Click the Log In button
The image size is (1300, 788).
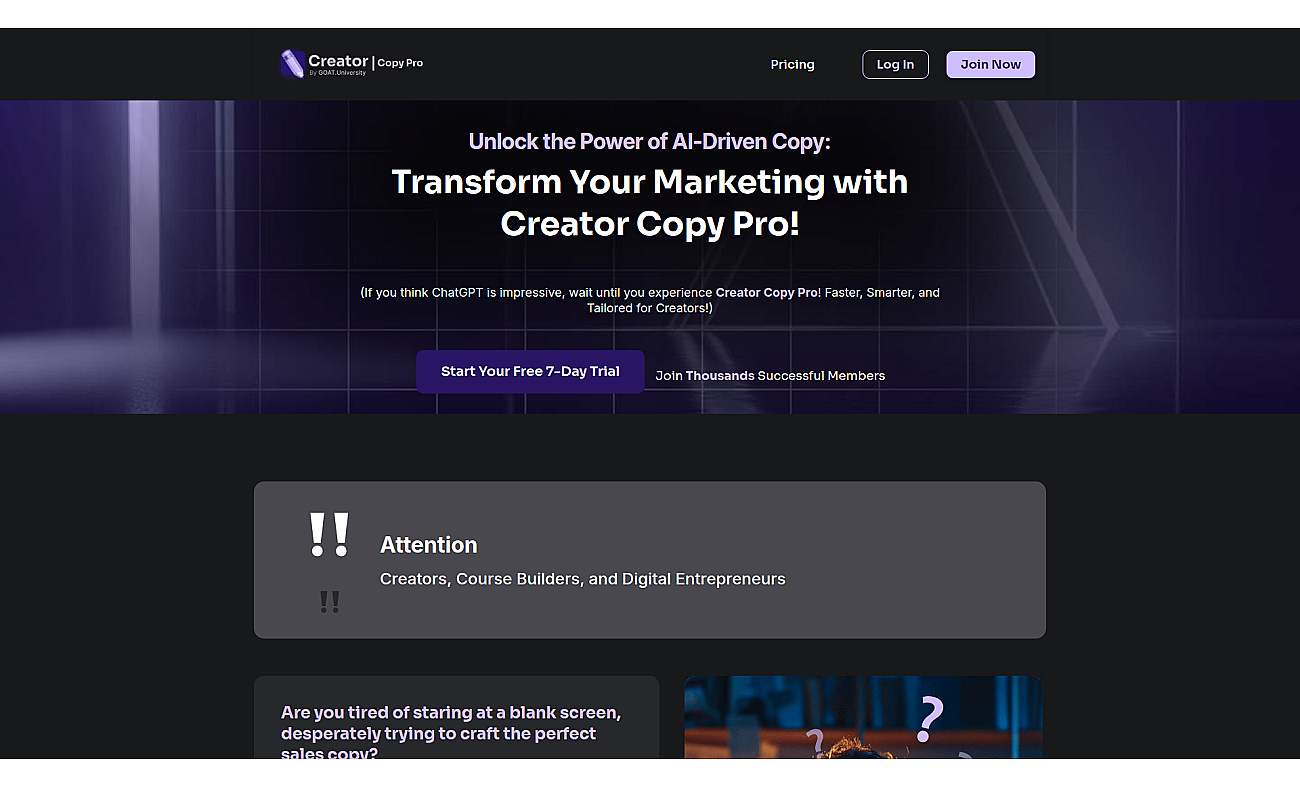click(895, 65)
